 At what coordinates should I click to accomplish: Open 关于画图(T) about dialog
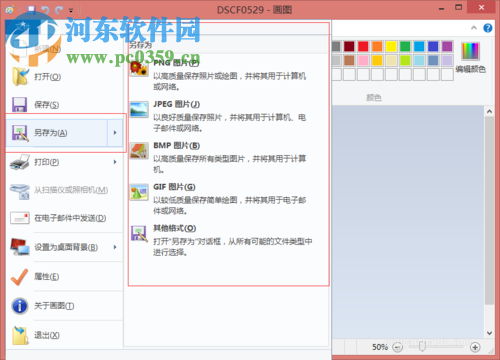[x=64, y=306]
